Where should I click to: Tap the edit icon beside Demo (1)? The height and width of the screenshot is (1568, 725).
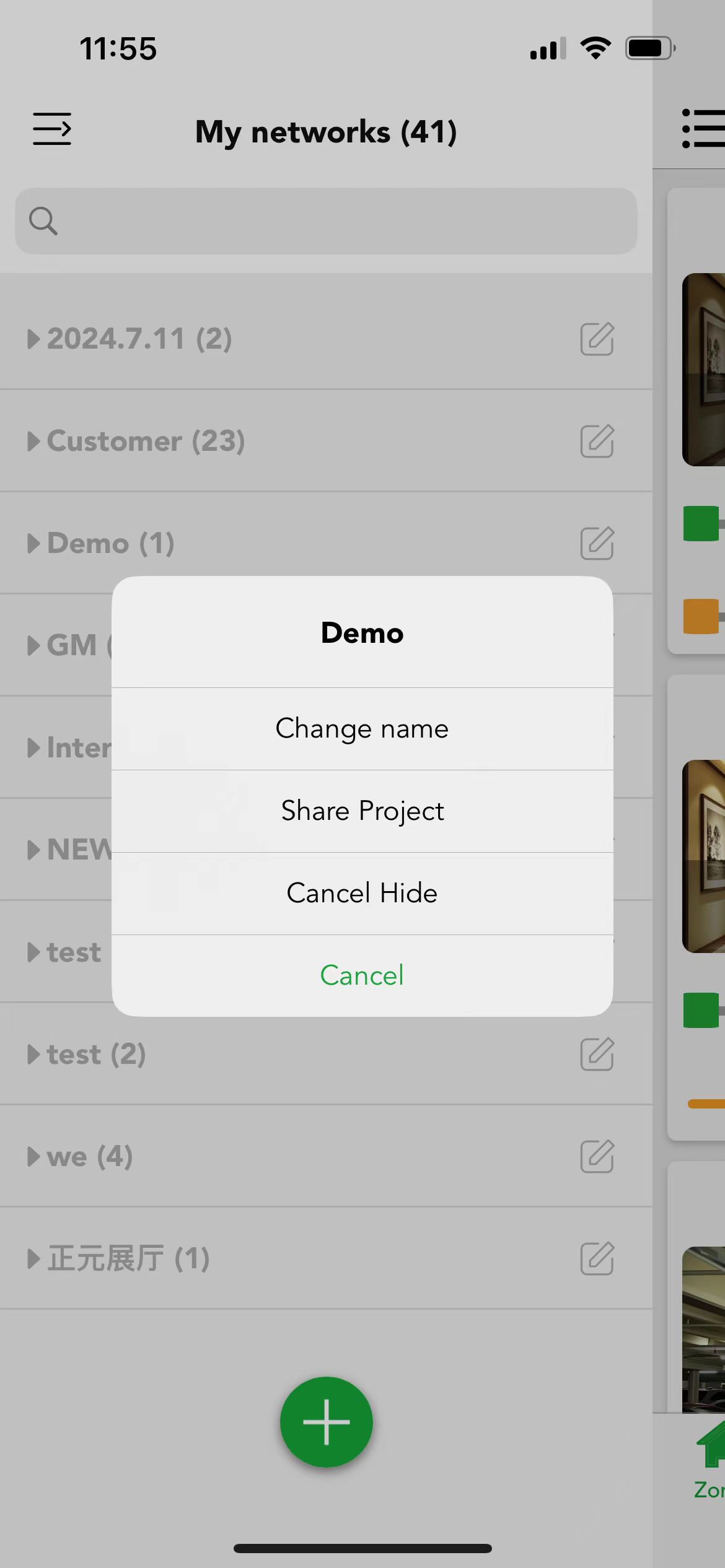[x=597, y=543]
